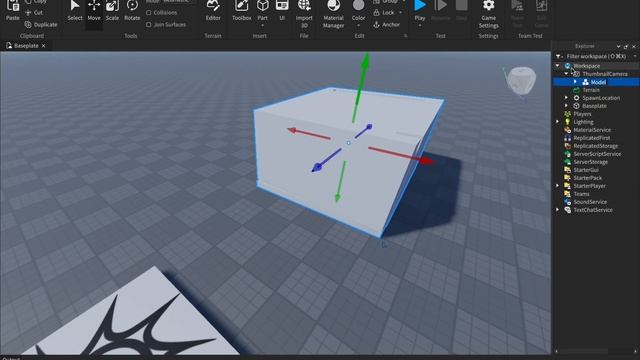Click the Explorer filter workspace field

596,56
